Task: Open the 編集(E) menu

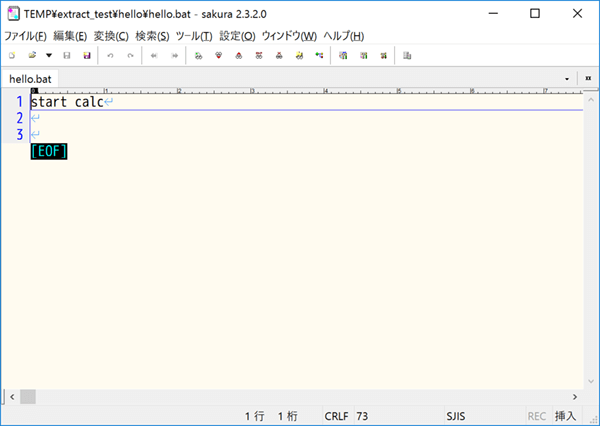Action: tap(70, 36)
